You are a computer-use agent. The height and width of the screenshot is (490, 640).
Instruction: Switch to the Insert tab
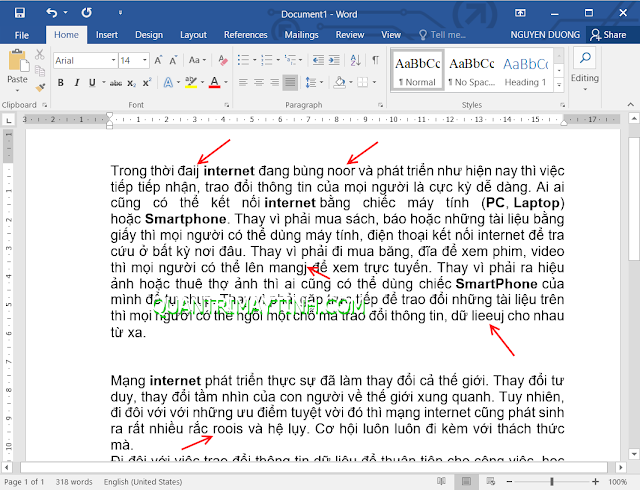click(x=107, y=35)
